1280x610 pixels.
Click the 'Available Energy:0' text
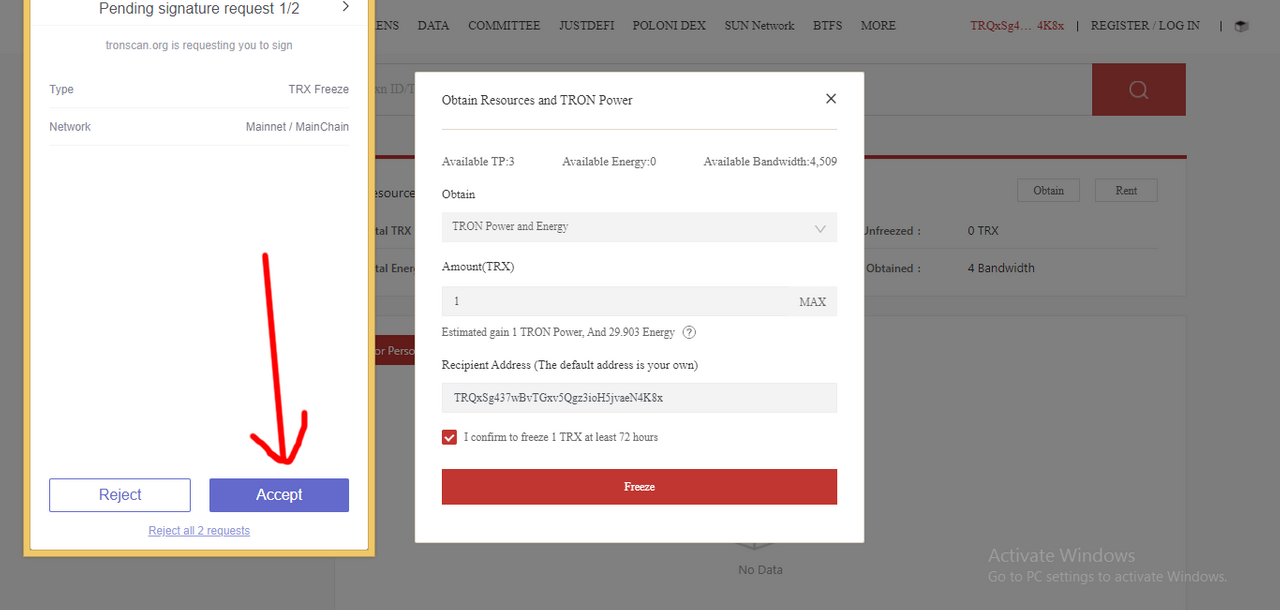[609, 162]
